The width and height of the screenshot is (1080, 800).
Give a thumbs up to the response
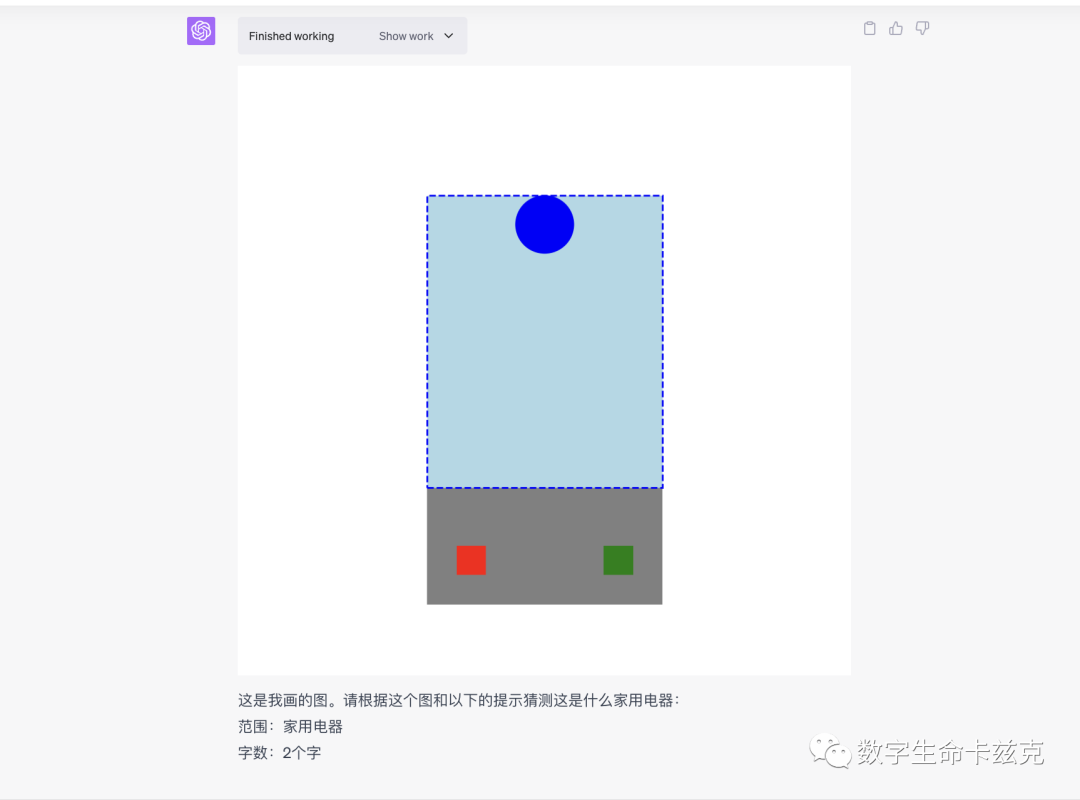(x=895, y=28)
